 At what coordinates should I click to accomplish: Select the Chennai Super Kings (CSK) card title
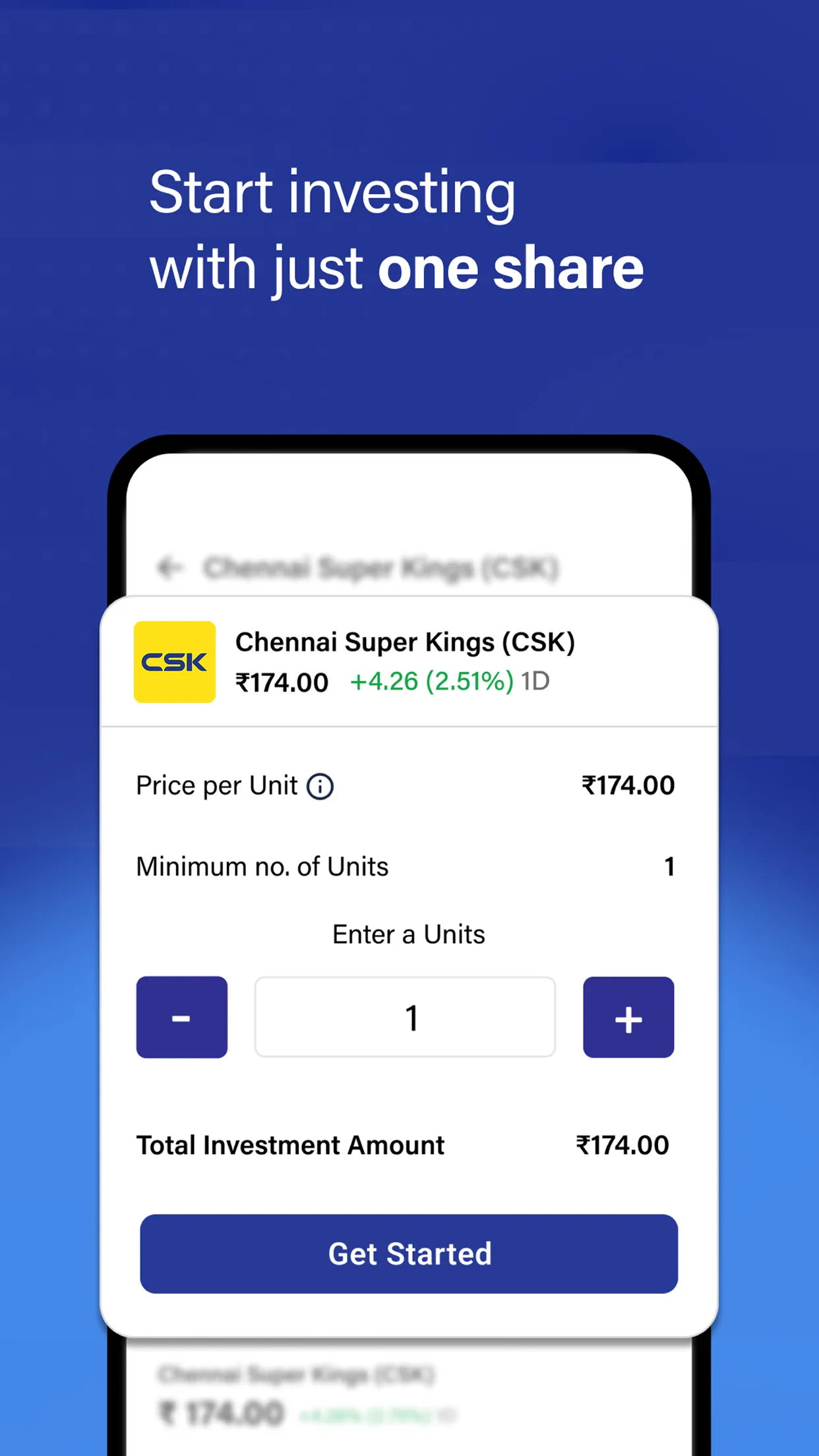coord(405,642)
